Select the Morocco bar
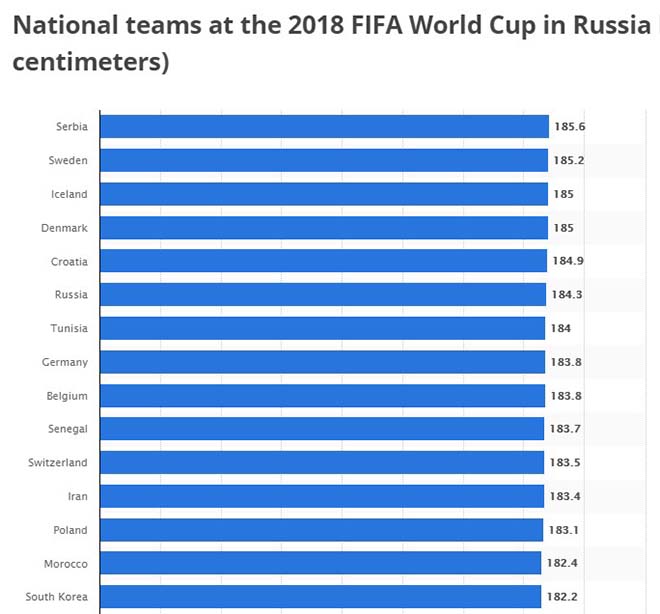The image size is (660, 614). [x=319, y=563]
